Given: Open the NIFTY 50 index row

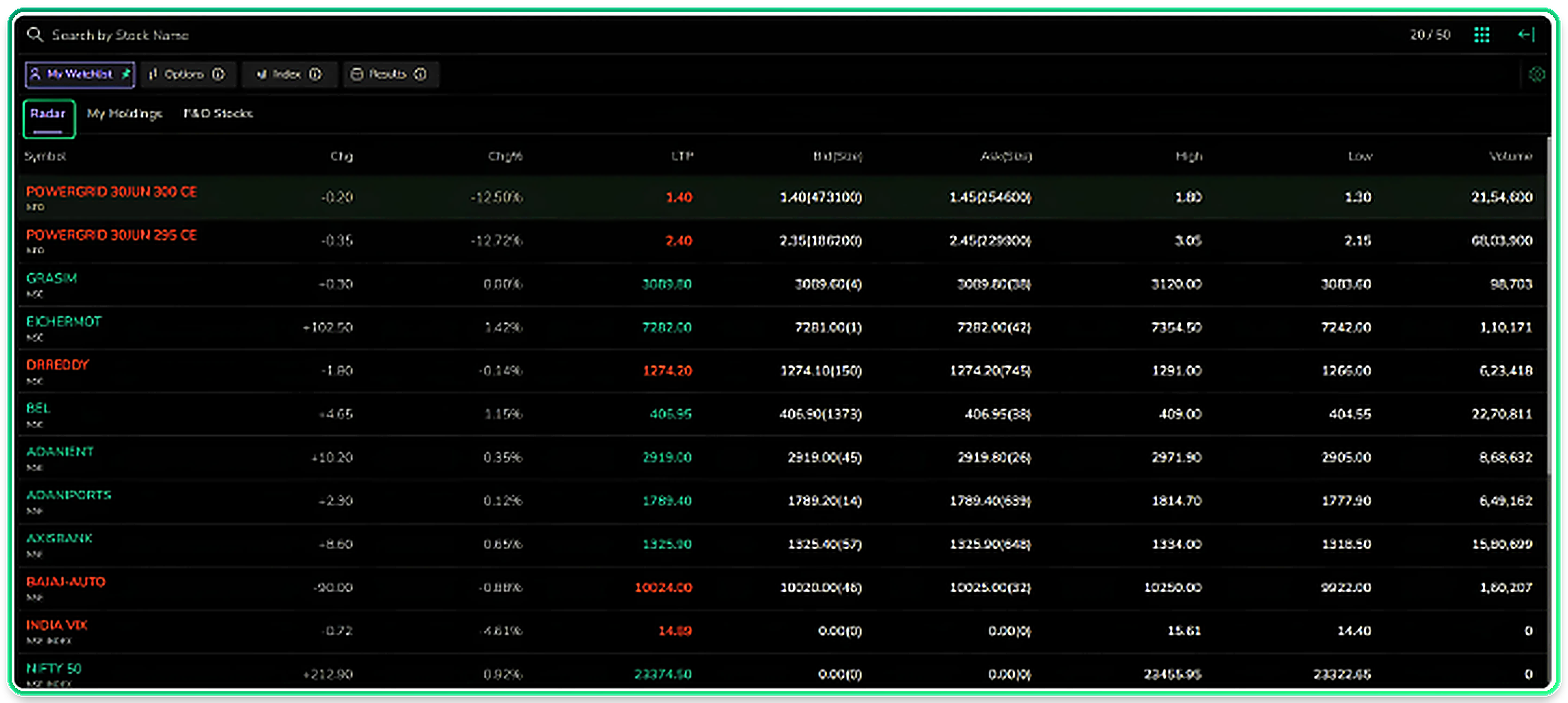Looking at the screenshot, I should coord(782,672).
